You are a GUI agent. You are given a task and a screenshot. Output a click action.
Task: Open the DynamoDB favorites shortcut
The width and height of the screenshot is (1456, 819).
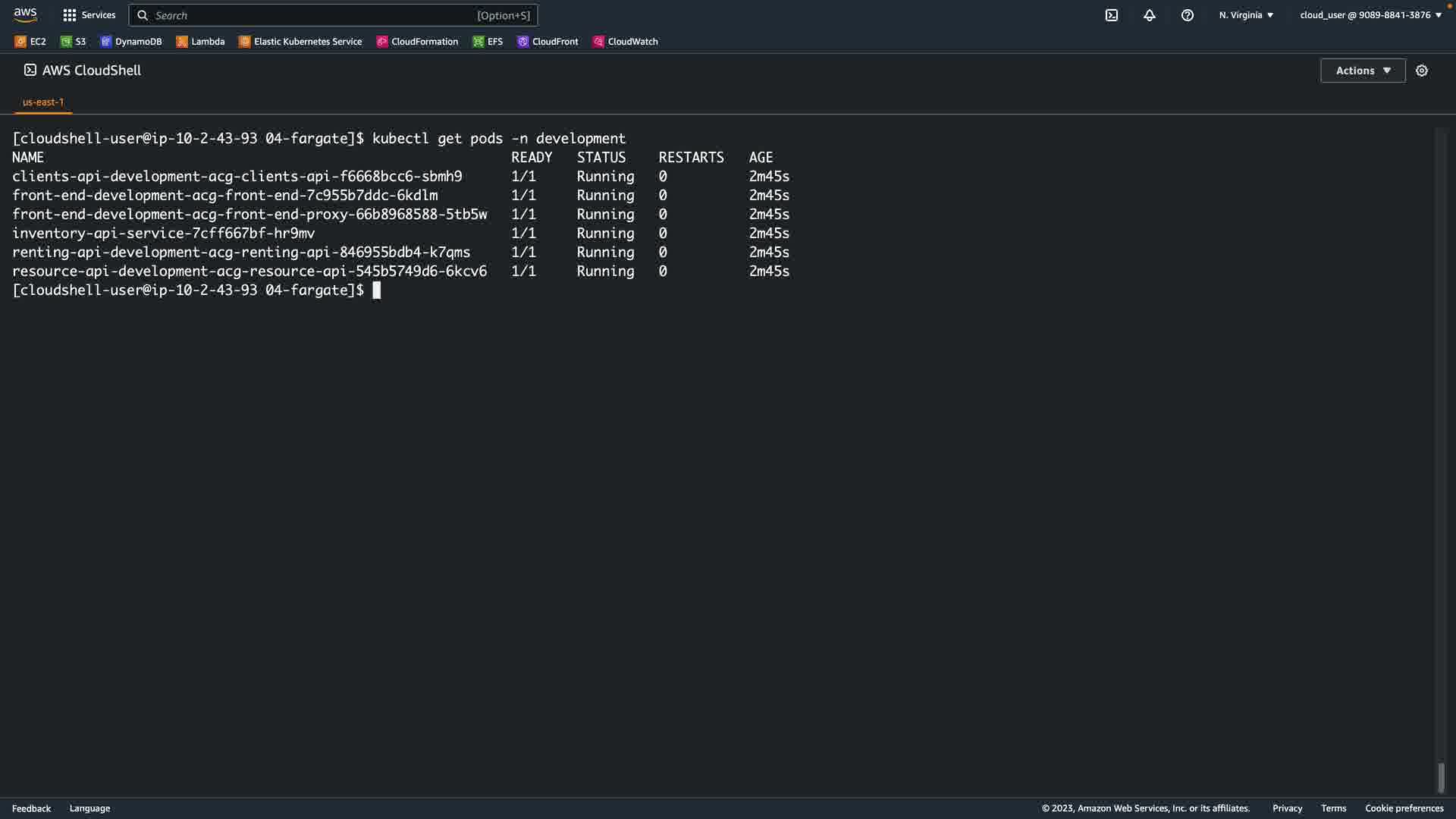point(131,42)
